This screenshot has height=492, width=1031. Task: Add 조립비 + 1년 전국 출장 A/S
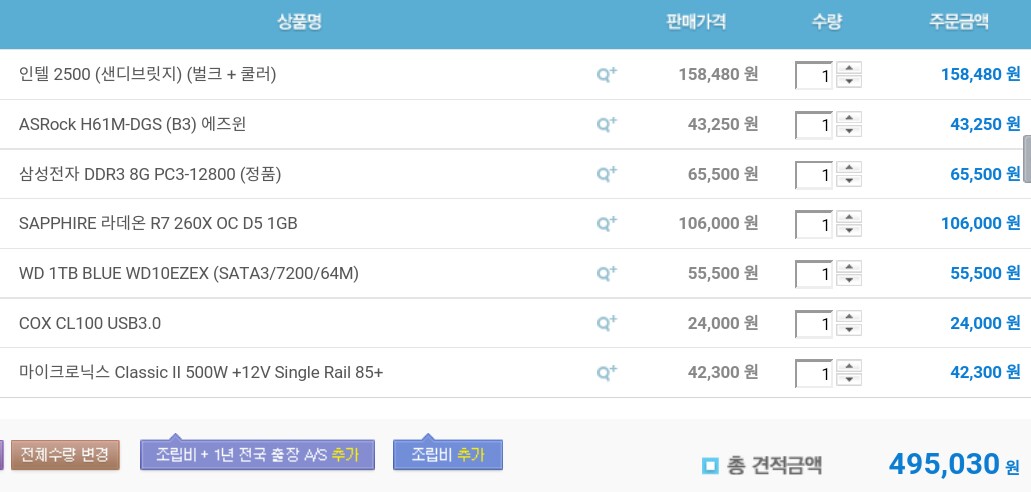tap(257, 454)
